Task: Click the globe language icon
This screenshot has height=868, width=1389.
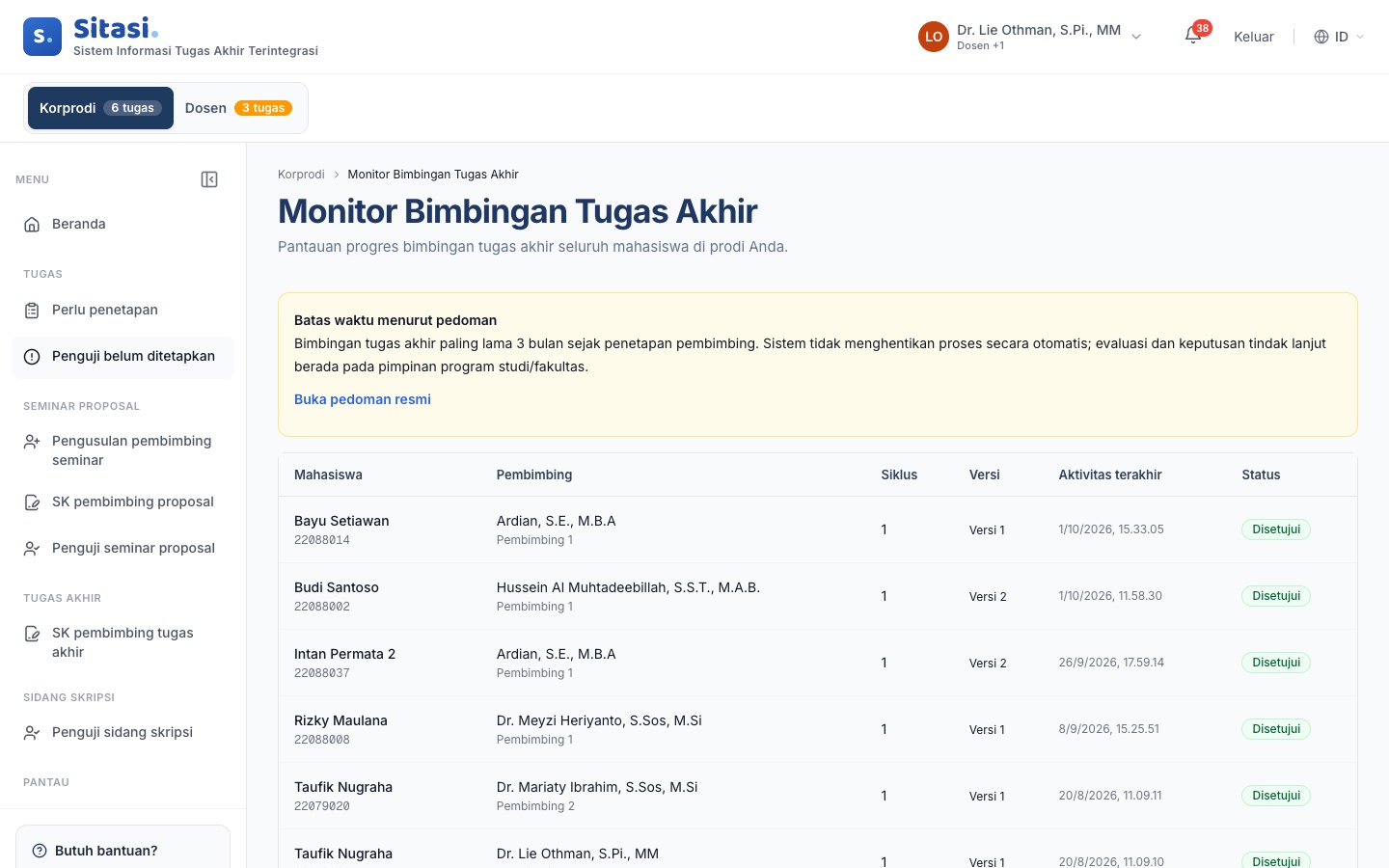Action: tap(1321, 37)
